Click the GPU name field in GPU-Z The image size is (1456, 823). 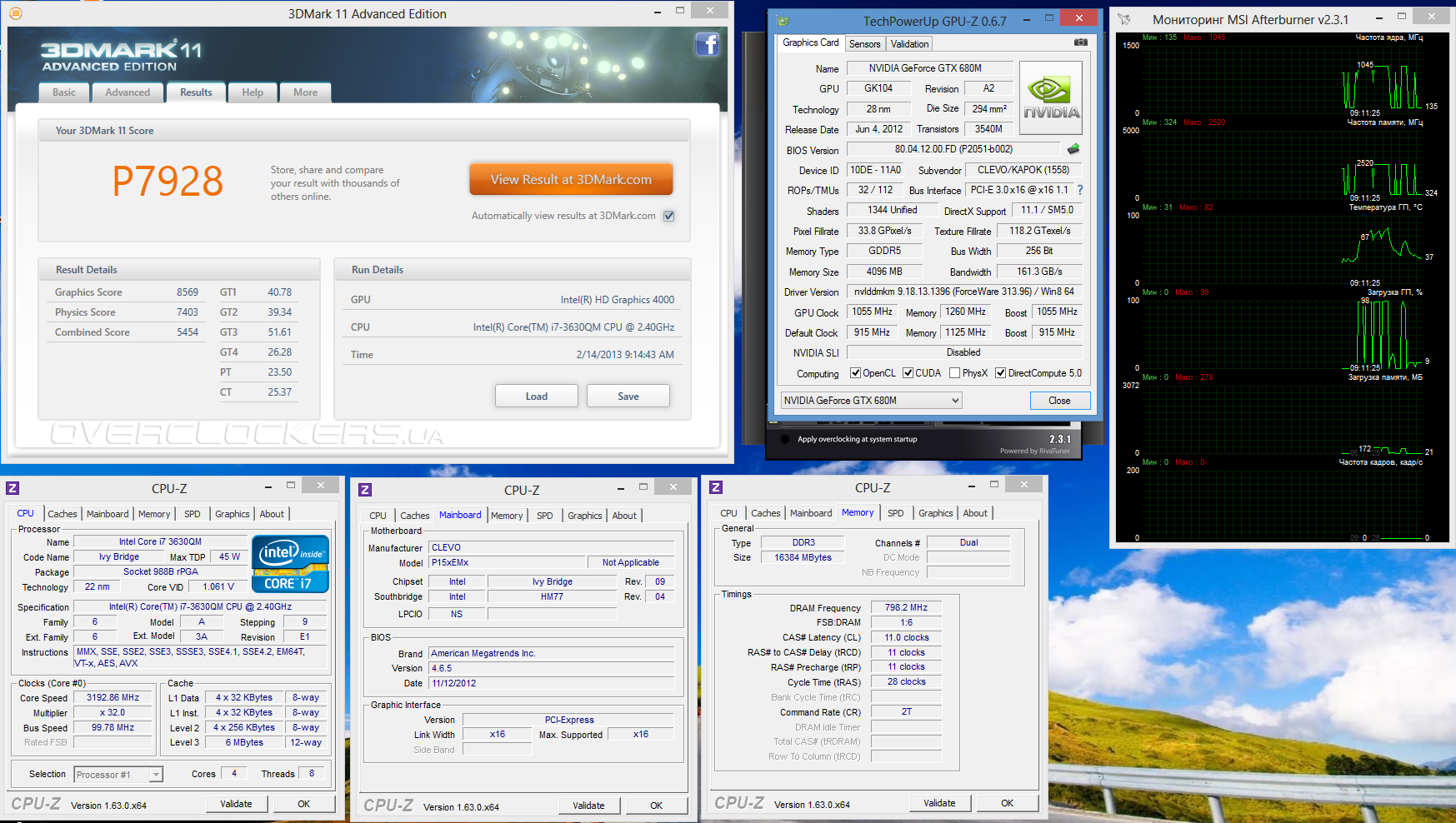click(930, 68)
